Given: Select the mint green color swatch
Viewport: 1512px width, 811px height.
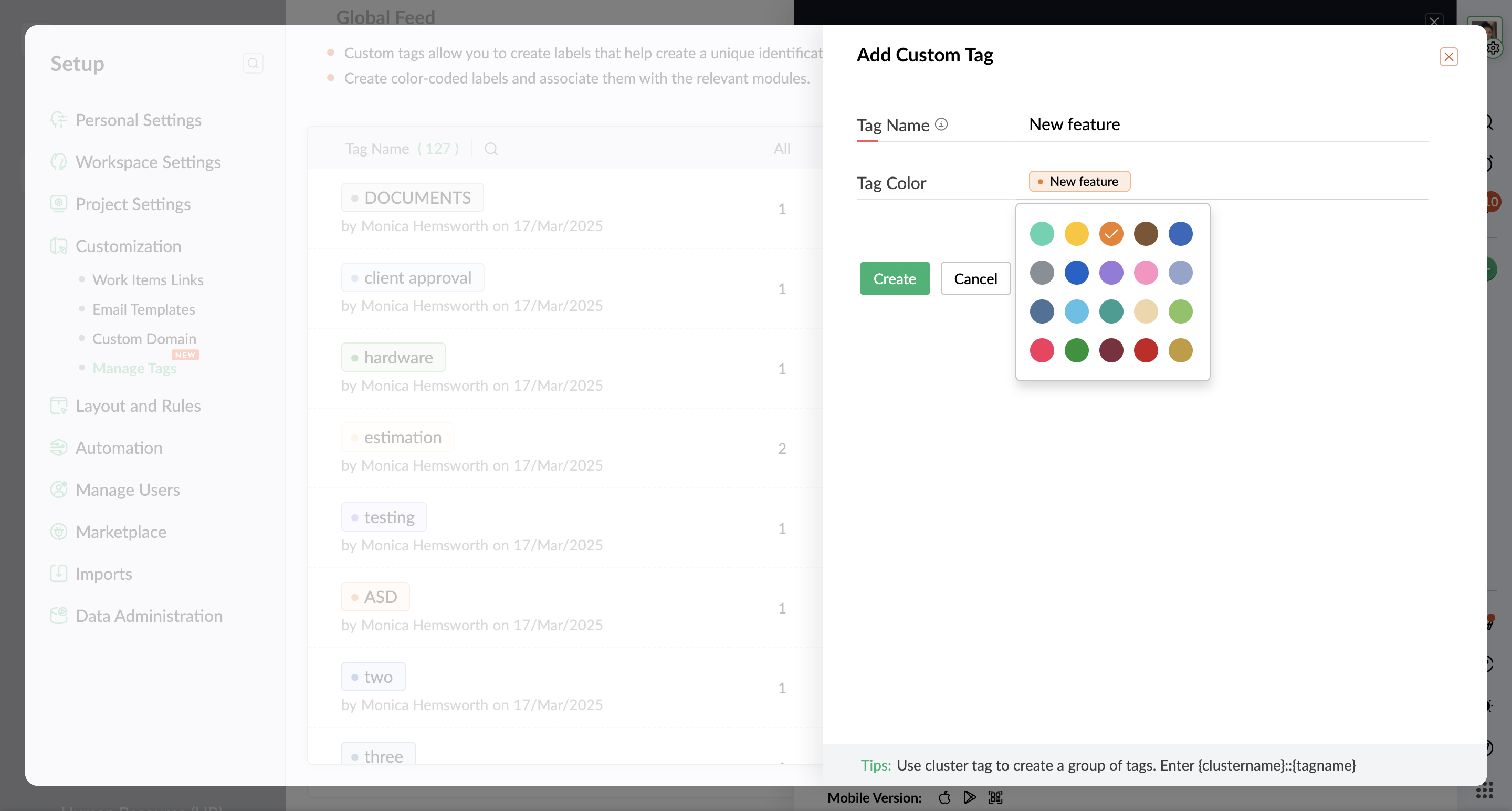Looking at the screenshot, I should 1041,234.
